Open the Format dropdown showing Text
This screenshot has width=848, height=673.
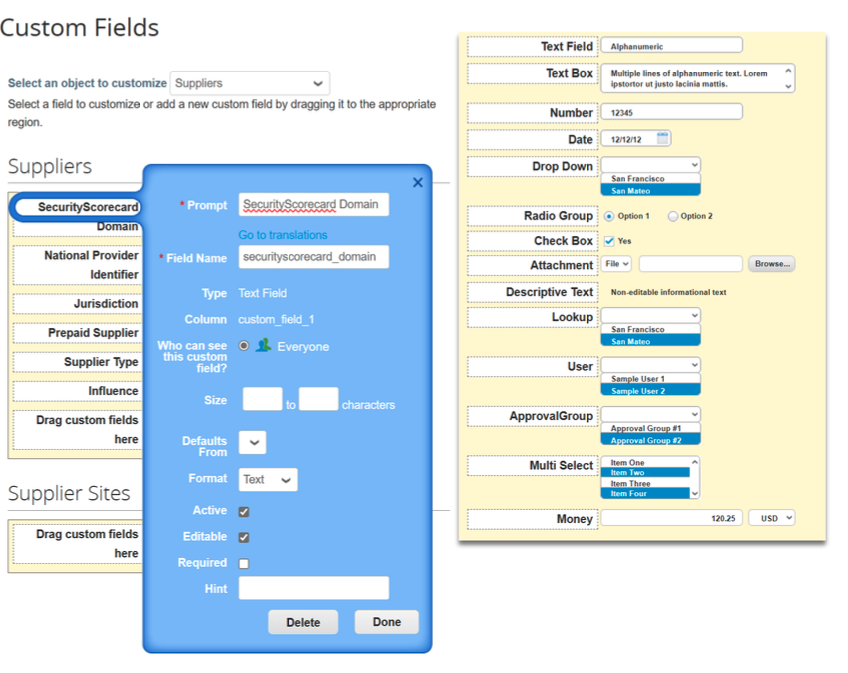tap(267, 479)
